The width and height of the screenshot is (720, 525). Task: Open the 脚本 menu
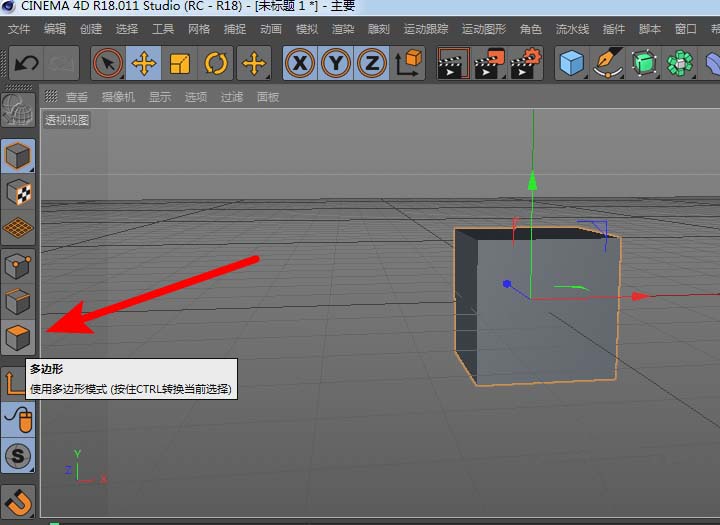[649, 29]
